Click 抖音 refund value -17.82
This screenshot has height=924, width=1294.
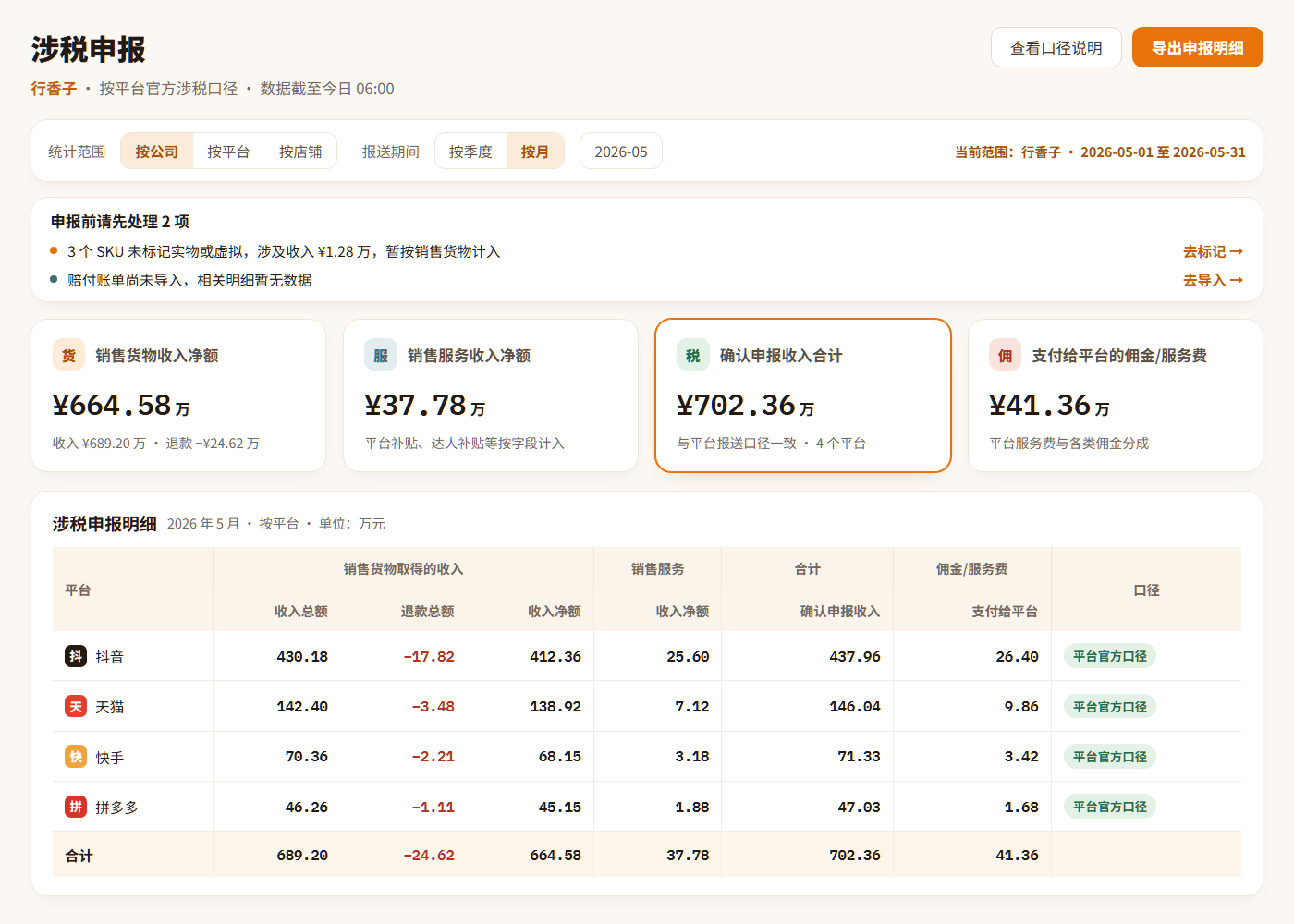point(429,657)
